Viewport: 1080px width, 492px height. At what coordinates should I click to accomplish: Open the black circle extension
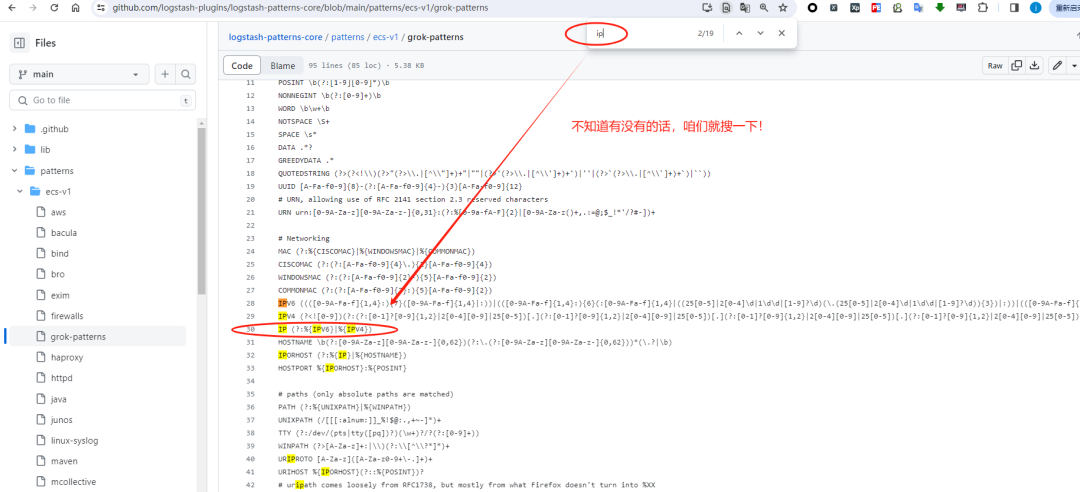(813, 8)
